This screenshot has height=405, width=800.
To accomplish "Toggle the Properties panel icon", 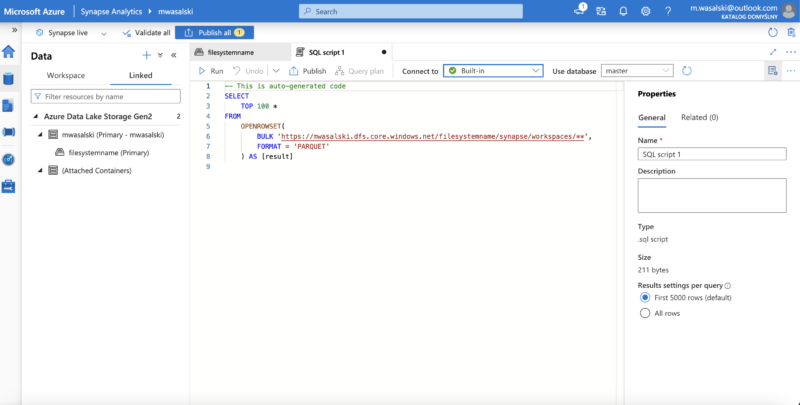I will click(x=772, y=71).
